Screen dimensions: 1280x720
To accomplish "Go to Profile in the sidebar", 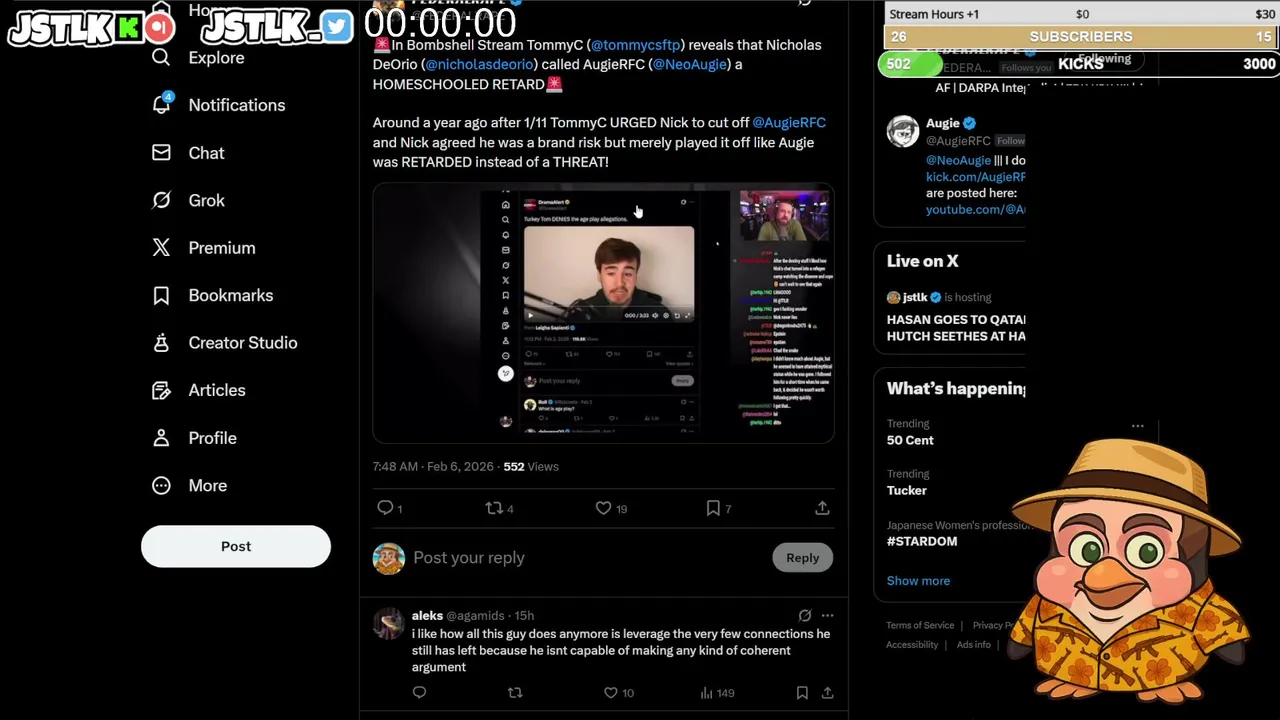I will [x=212, y=438].
